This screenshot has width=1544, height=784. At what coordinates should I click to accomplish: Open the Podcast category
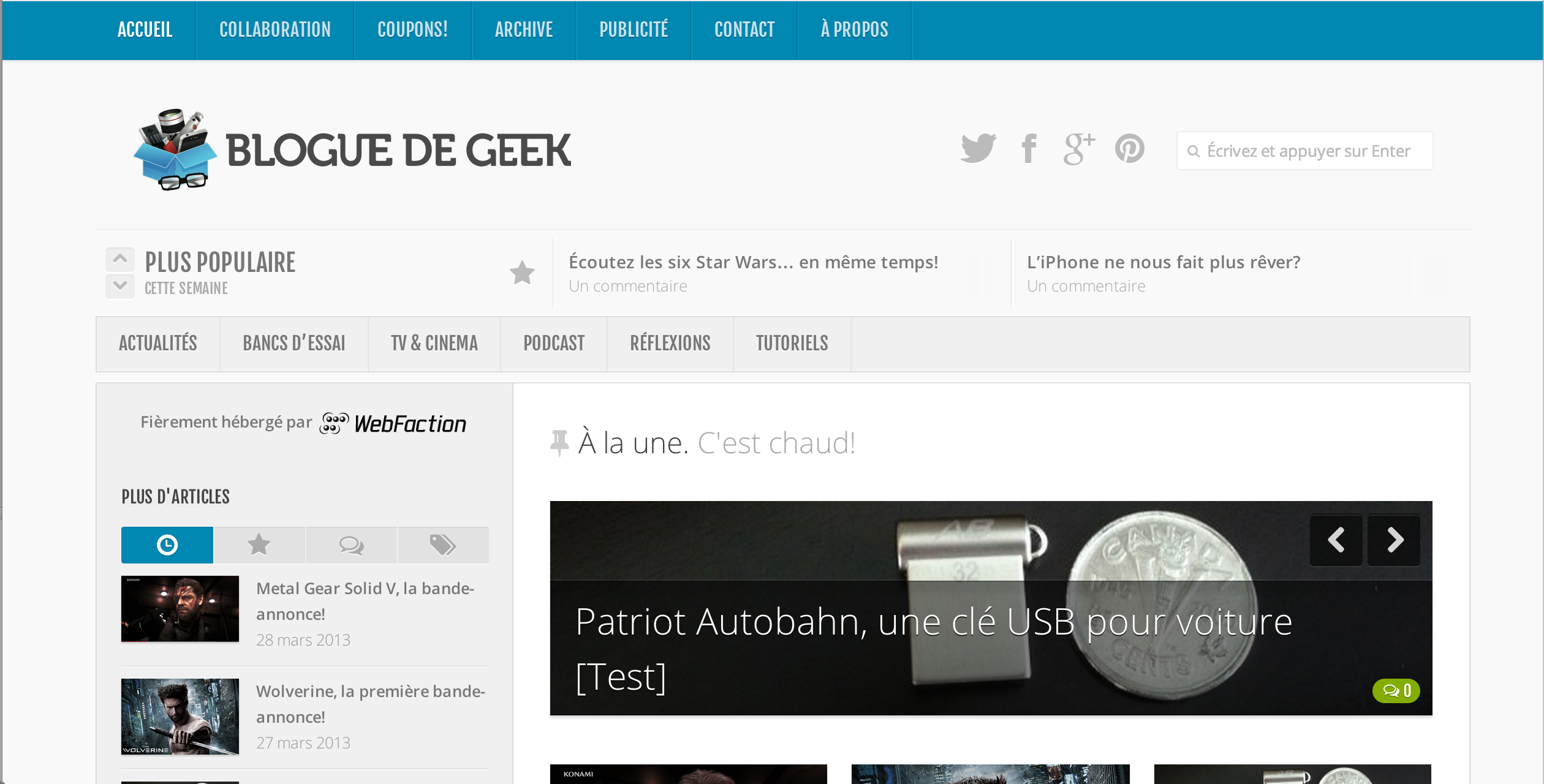(554, 344)
